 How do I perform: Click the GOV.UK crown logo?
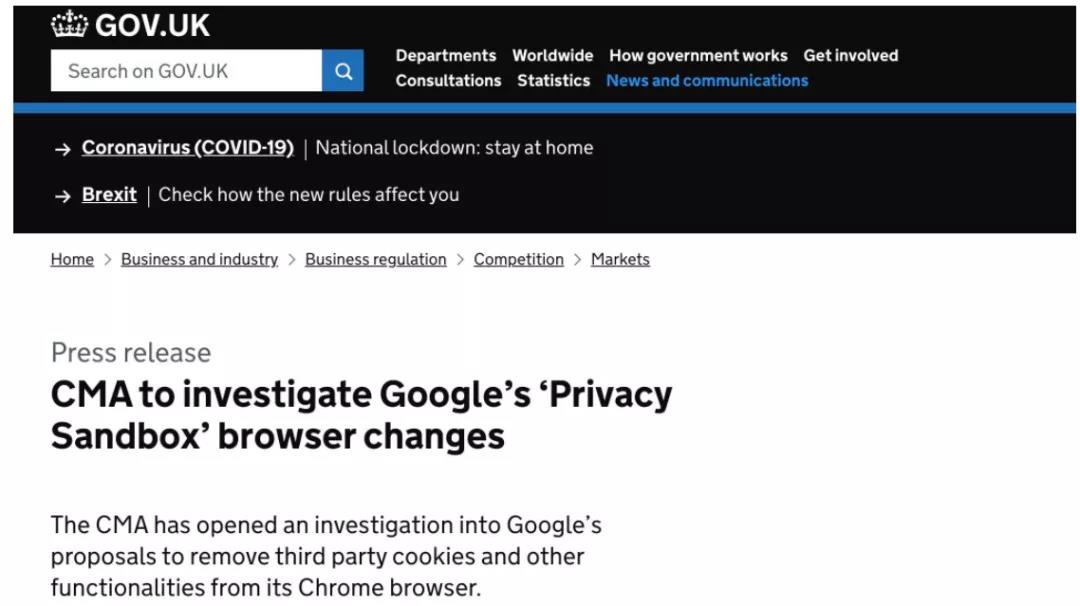coord(70,25)
